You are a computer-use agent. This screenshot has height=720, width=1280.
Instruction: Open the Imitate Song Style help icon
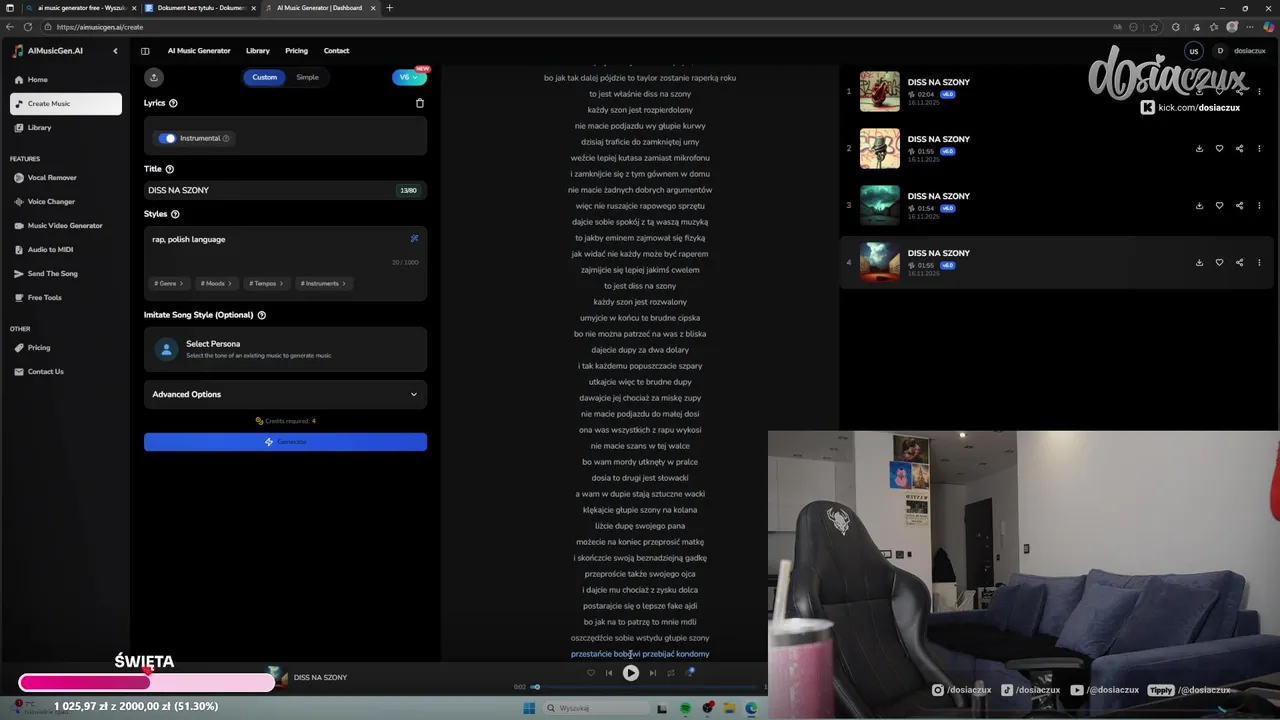click(262, 315)
